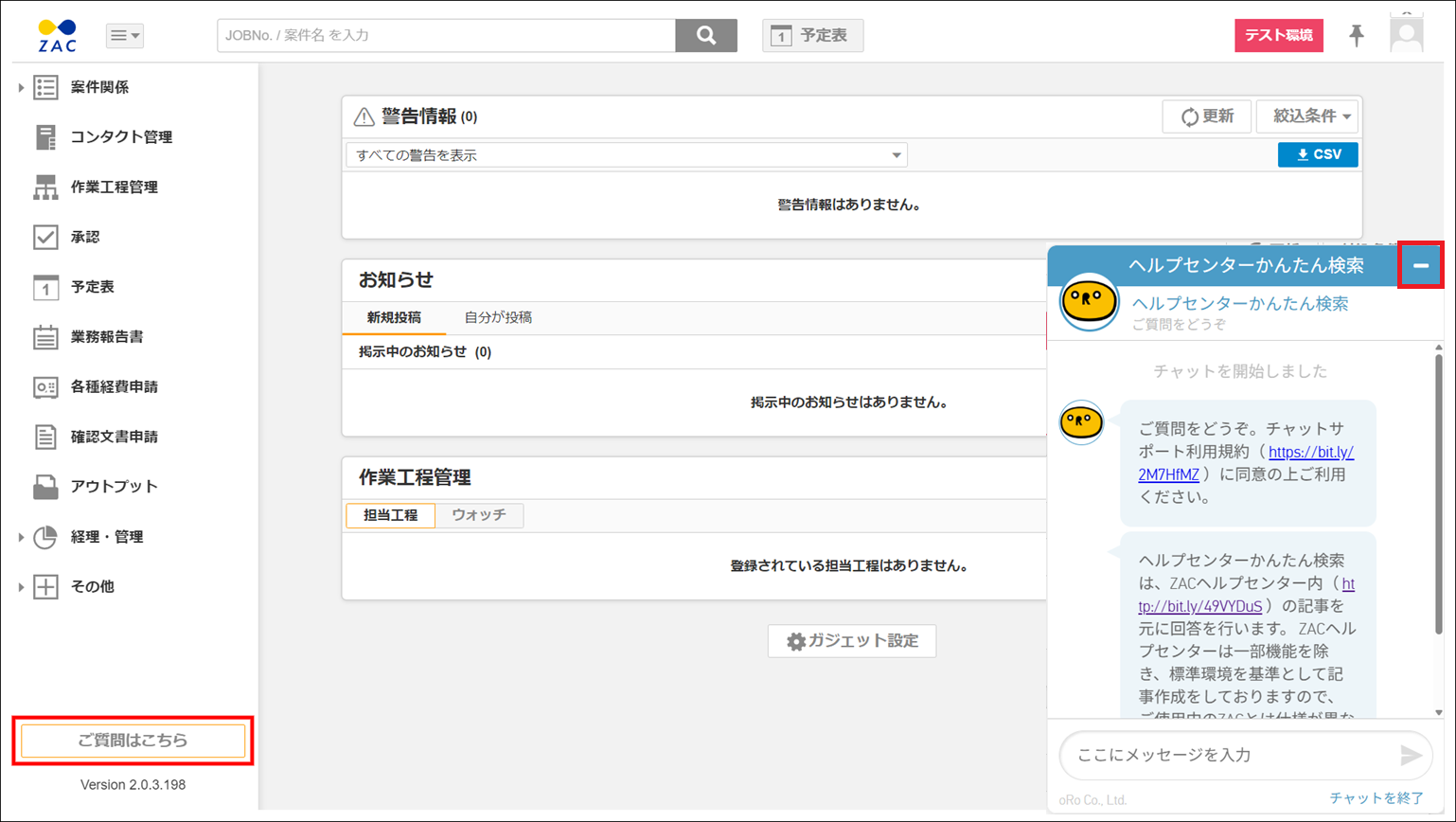Click the 確認文書申請 document icon
This screenshot has width=1456, height=822.
point(45,437)
